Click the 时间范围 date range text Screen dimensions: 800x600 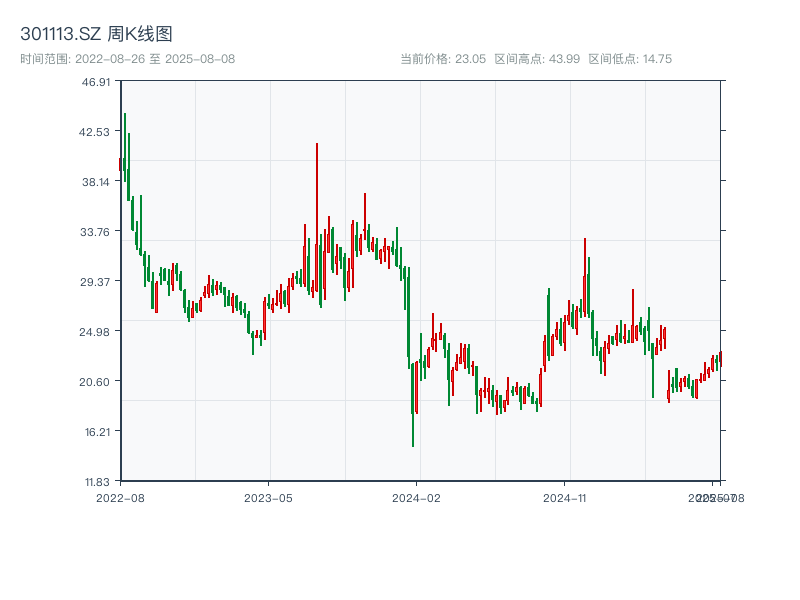[x=127, y=59]
